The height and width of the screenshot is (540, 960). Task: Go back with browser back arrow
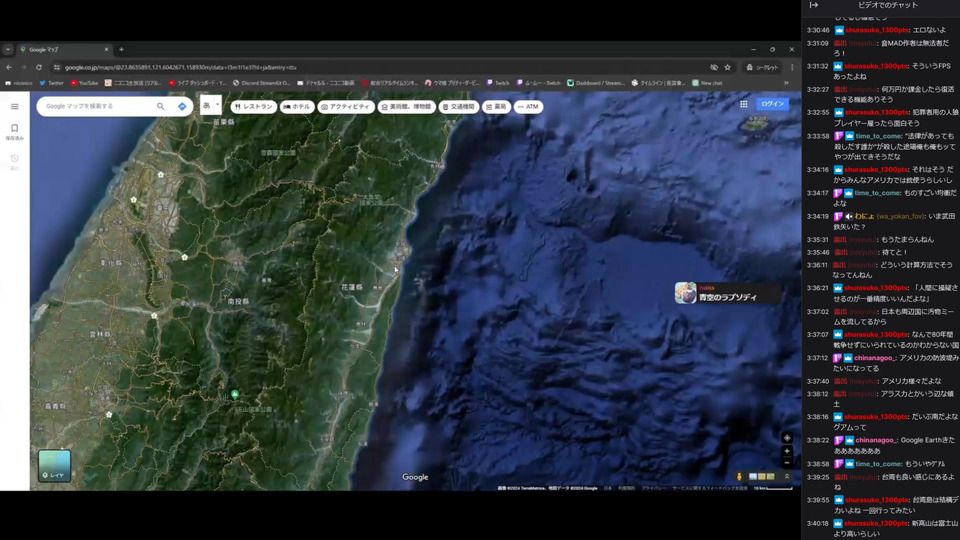pyautogui.click(x=9, y=67)
